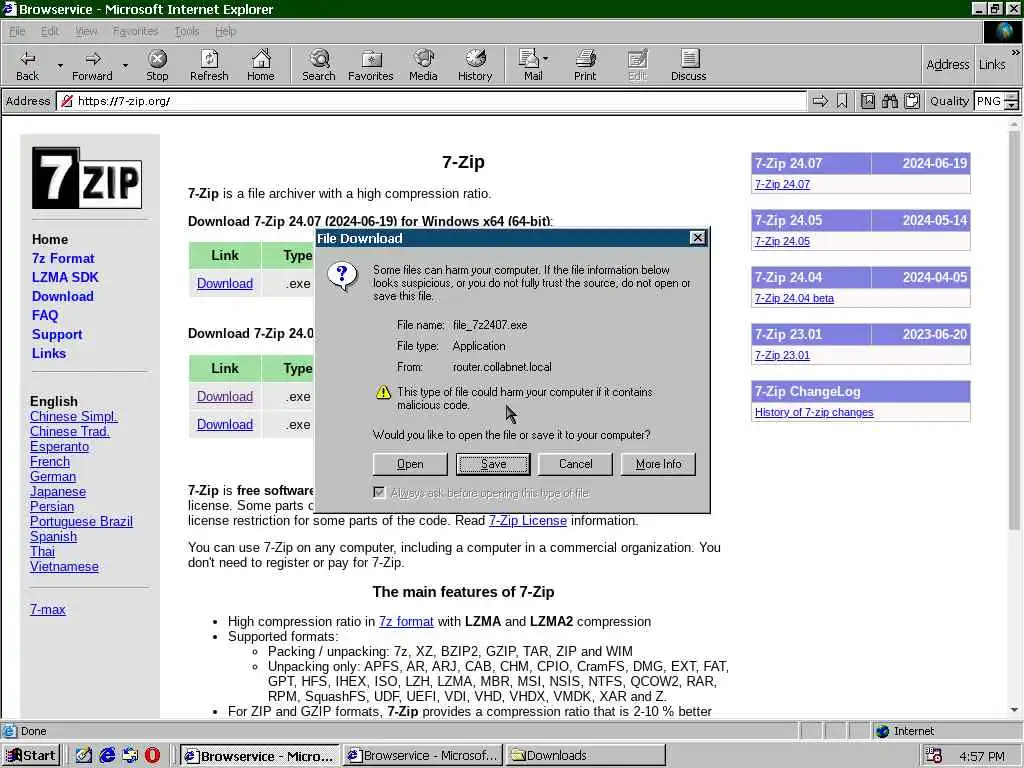Image resolution: width=1024 pixels, height=768 pixels.
Task: Open the LZMA SDK sidebar link
Action: [x=65, y=278]
